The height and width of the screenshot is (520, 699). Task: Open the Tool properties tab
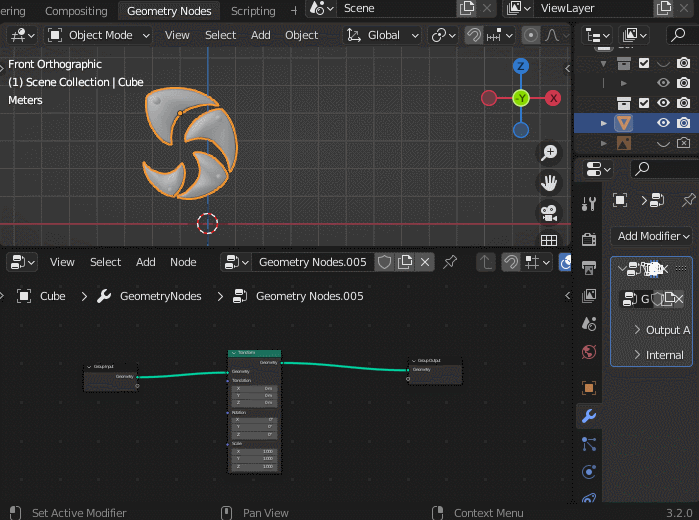coord(588,205)
